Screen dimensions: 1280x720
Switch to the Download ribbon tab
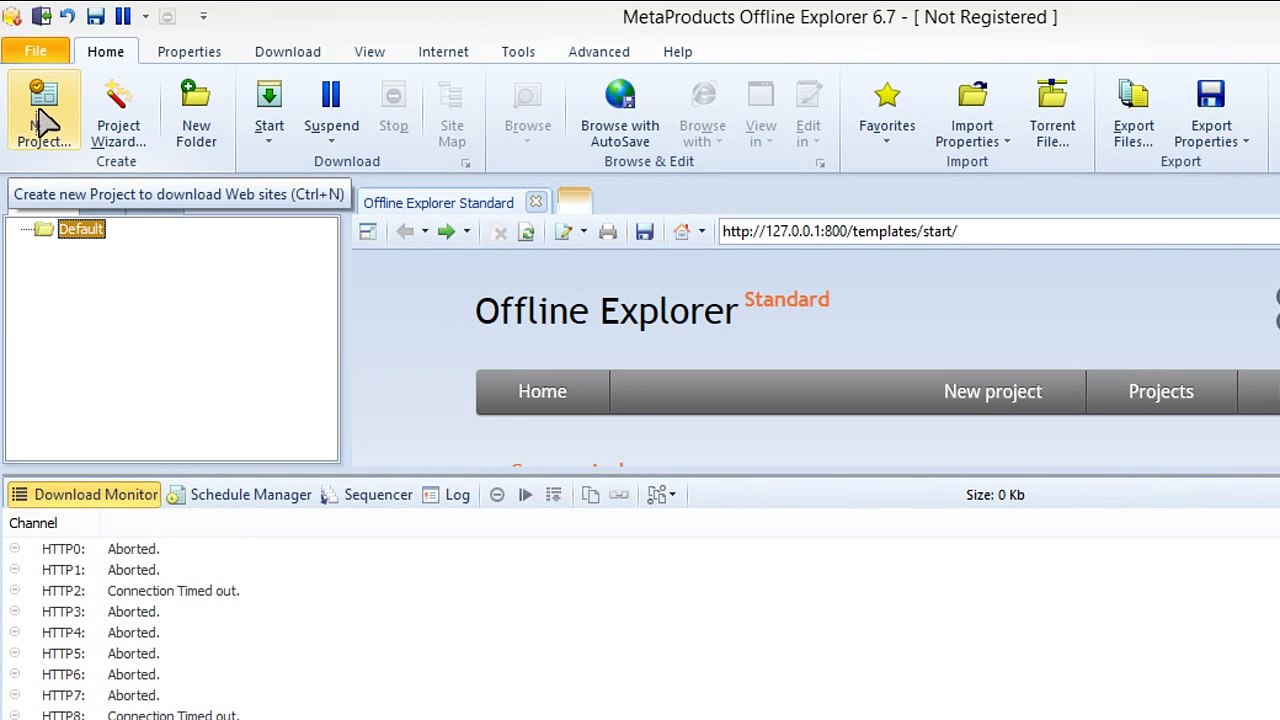[x=287, y=52]
